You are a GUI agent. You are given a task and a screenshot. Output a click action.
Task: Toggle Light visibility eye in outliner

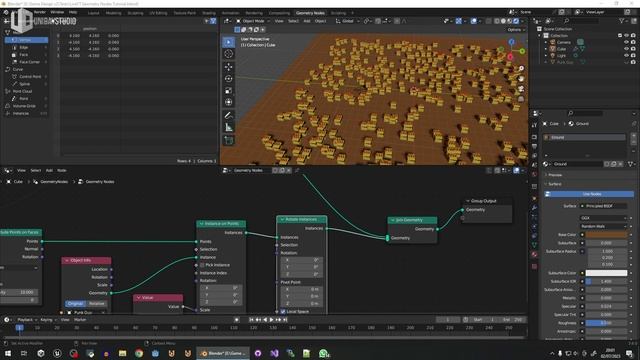pos(626,55)
